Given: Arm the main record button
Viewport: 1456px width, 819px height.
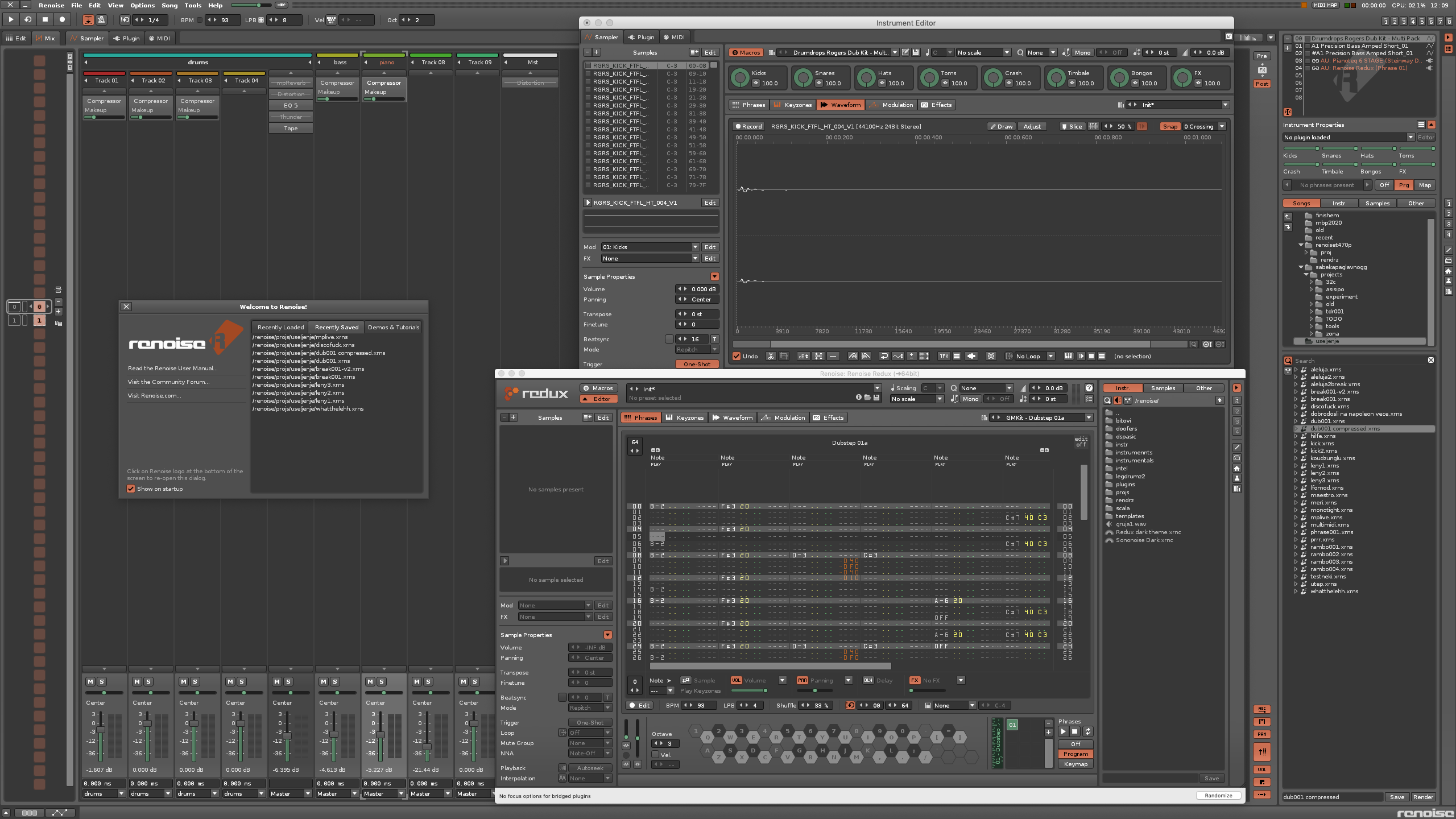Looking at the screenshot, I should point(62,19).
